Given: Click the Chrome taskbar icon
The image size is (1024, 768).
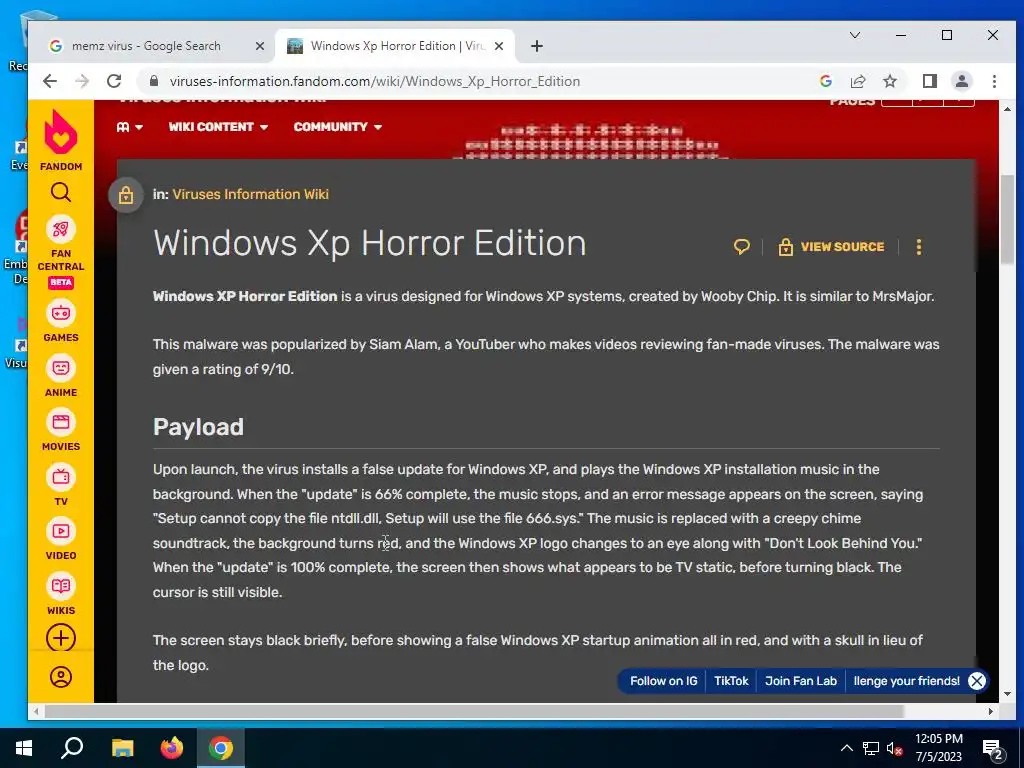Looking at the screenshot, I should (221, 748).
